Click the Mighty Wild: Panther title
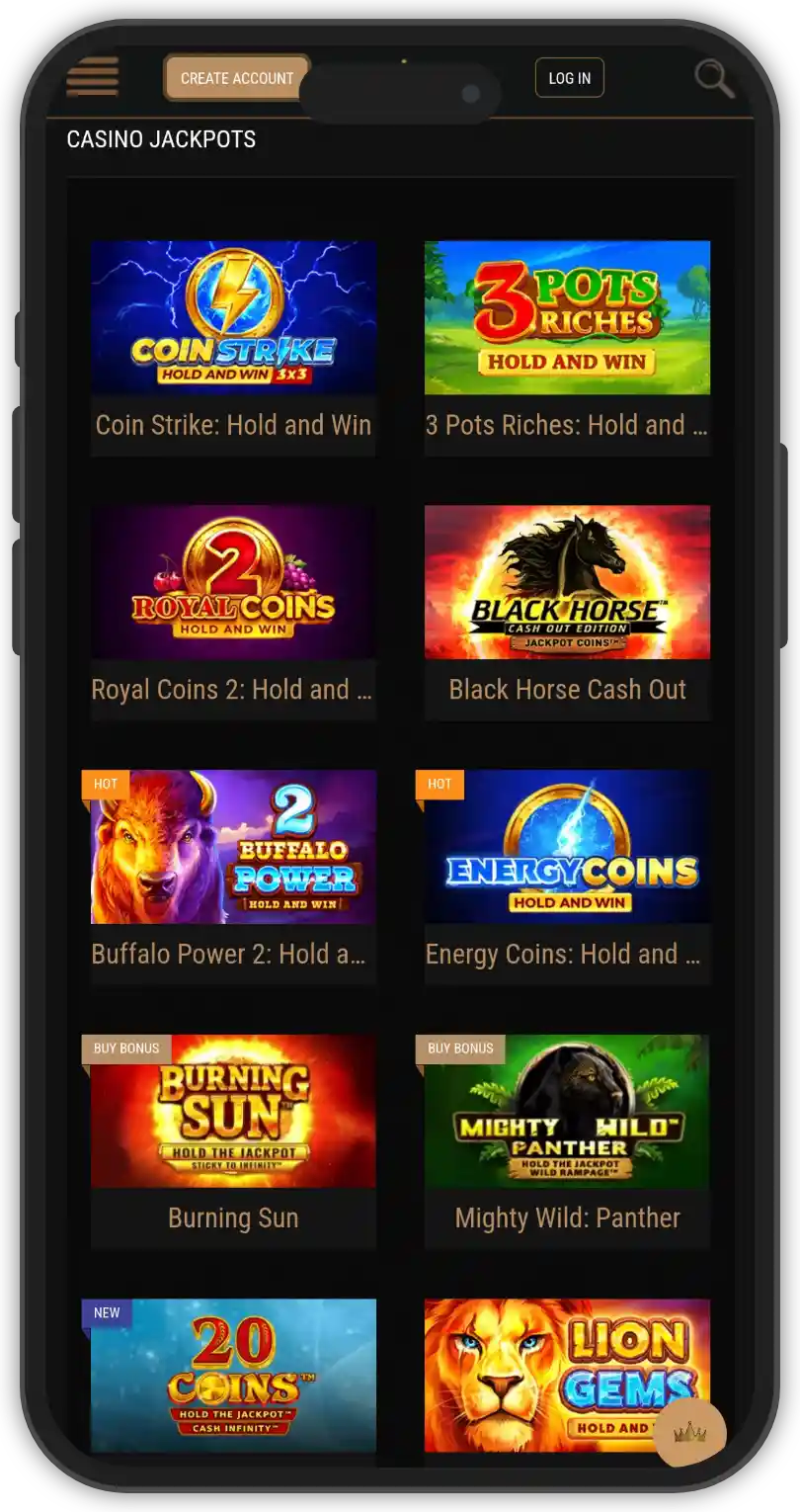 coord(567,1218)
